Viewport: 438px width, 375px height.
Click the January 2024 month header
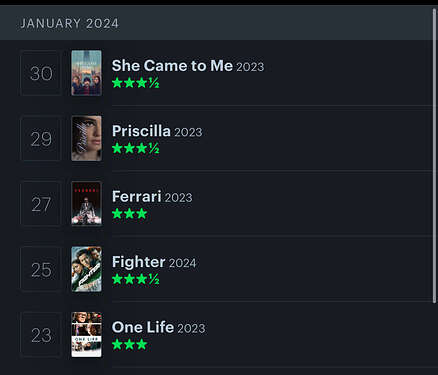[x=69, y=23]
